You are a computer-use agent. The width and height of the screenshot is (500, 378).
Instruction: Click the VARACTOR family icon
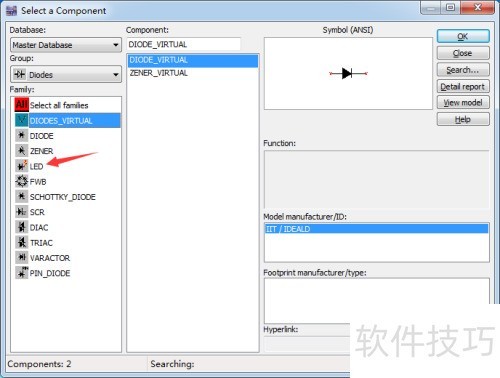click(x=22, y=257)
